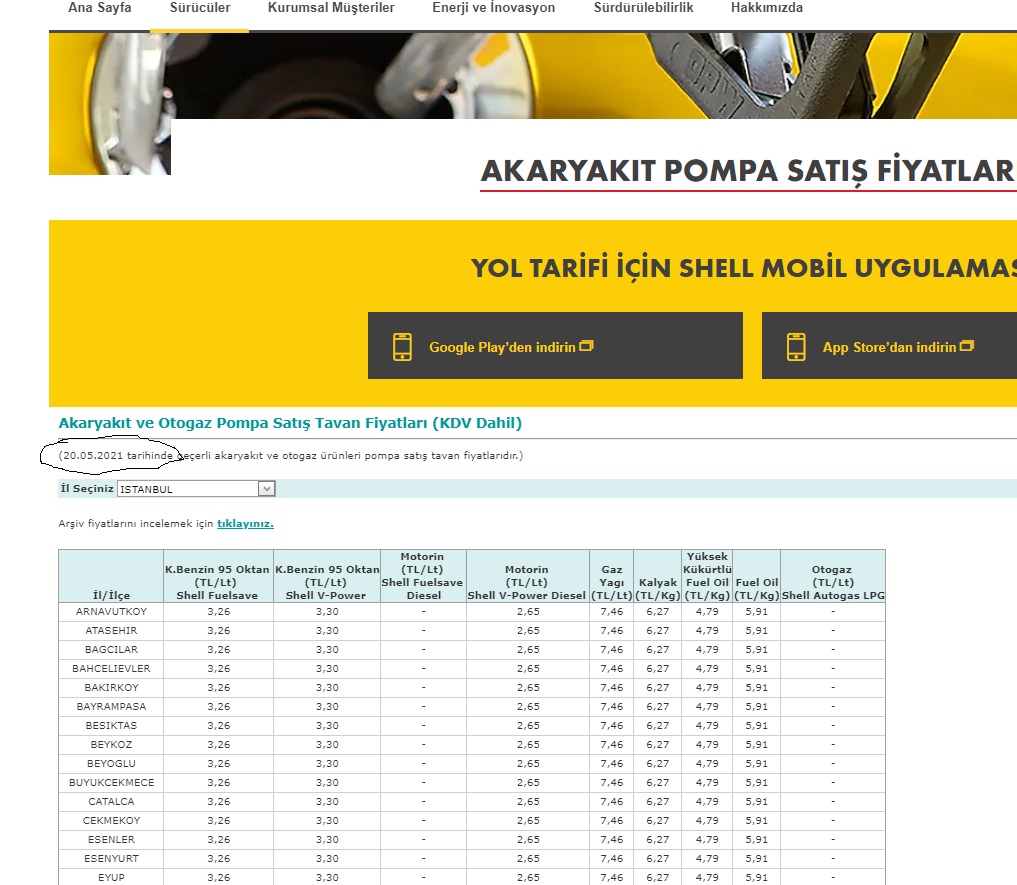Open the Hakkımızda menu item

pos(767,8)
